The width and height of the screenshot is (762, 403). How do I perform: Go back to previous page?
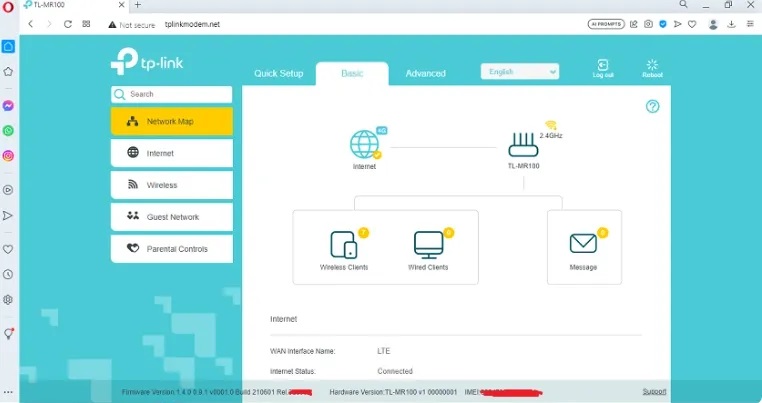click(31, 24)
